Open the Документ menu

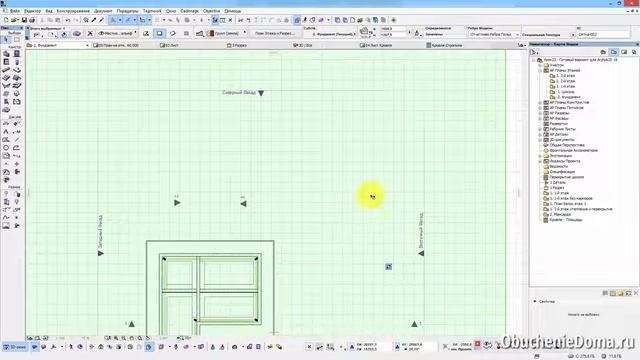[x=103, y=11]
